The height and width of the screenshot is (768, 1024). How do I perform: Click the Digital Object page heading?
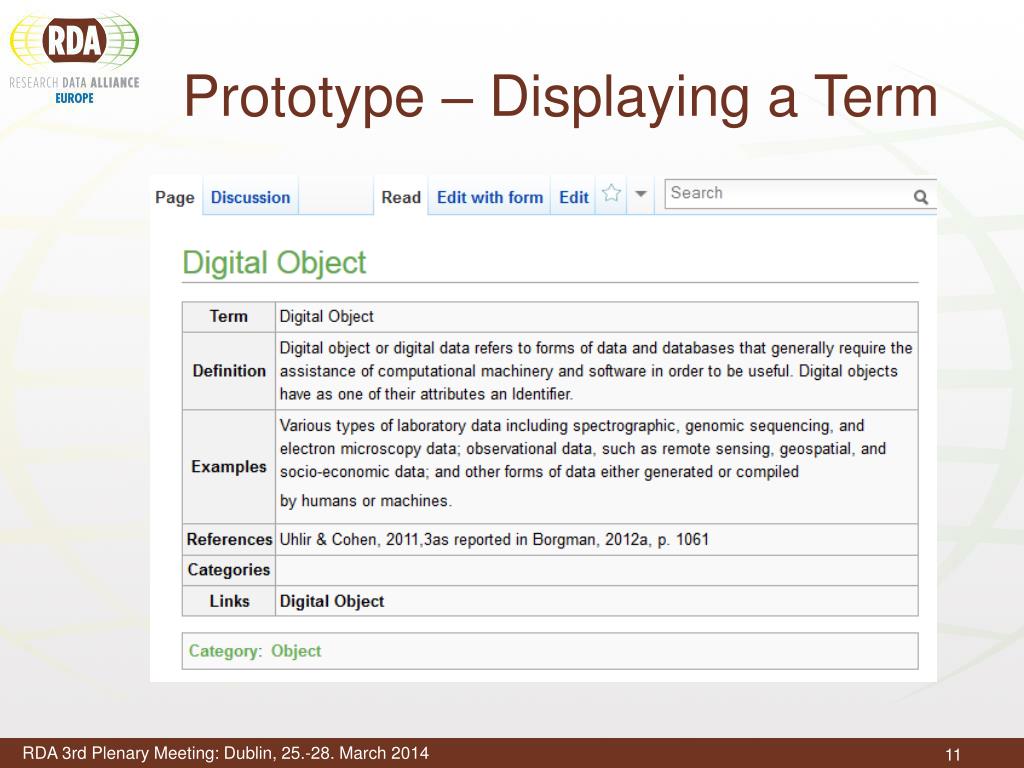coord(274,263)
